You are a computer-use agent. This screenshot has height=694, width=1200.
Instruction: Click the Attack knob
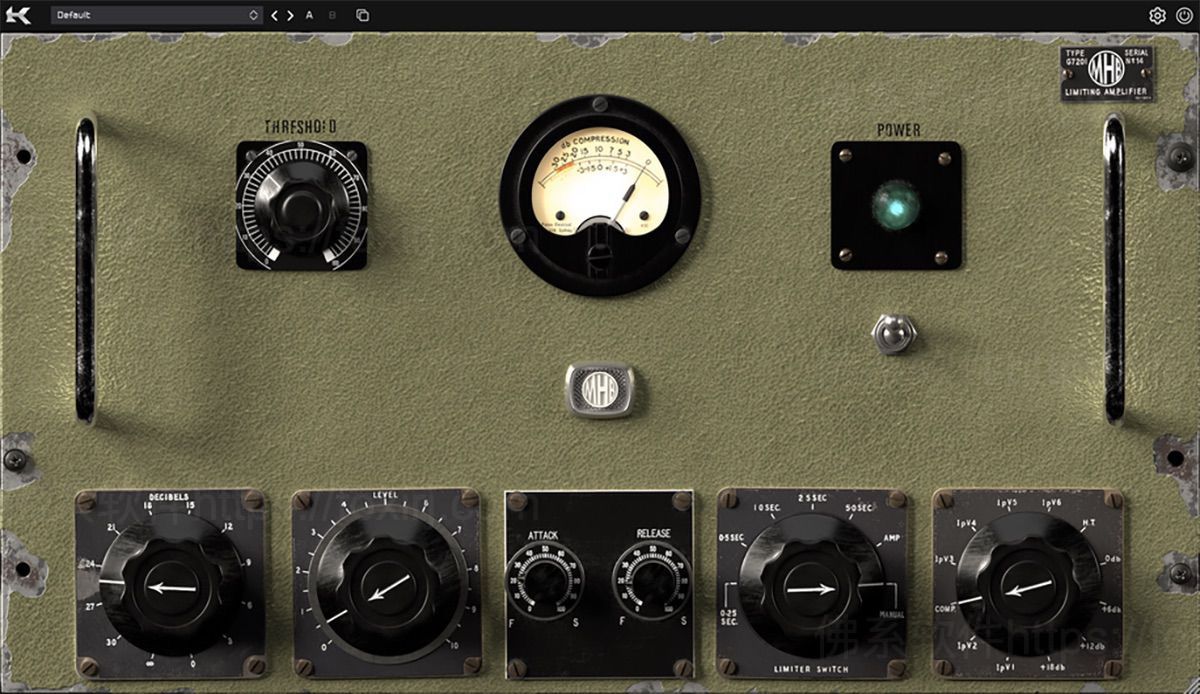(x=545, y=578)
